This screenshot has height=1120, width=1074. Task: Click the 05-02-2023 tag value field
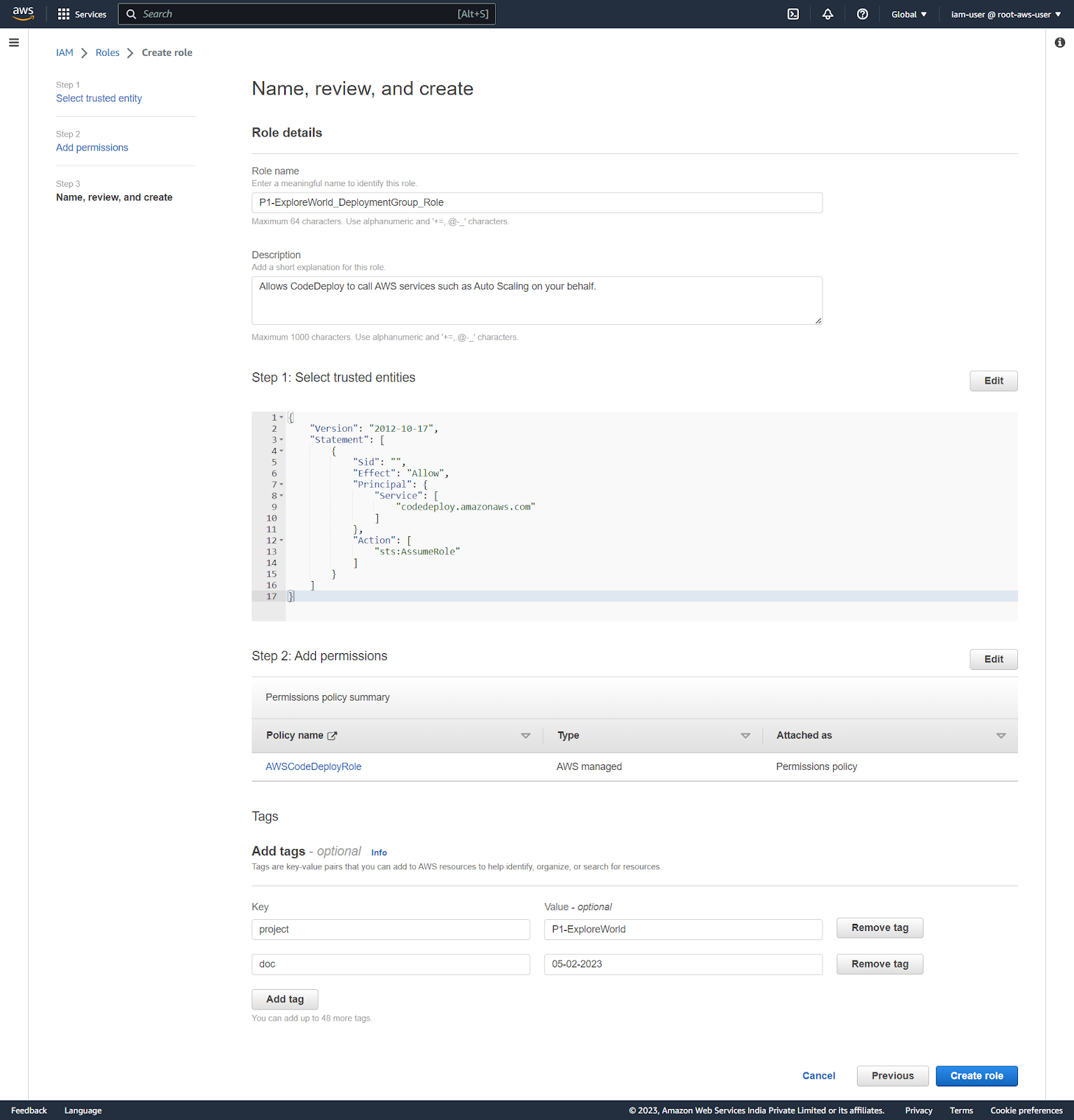683,965
